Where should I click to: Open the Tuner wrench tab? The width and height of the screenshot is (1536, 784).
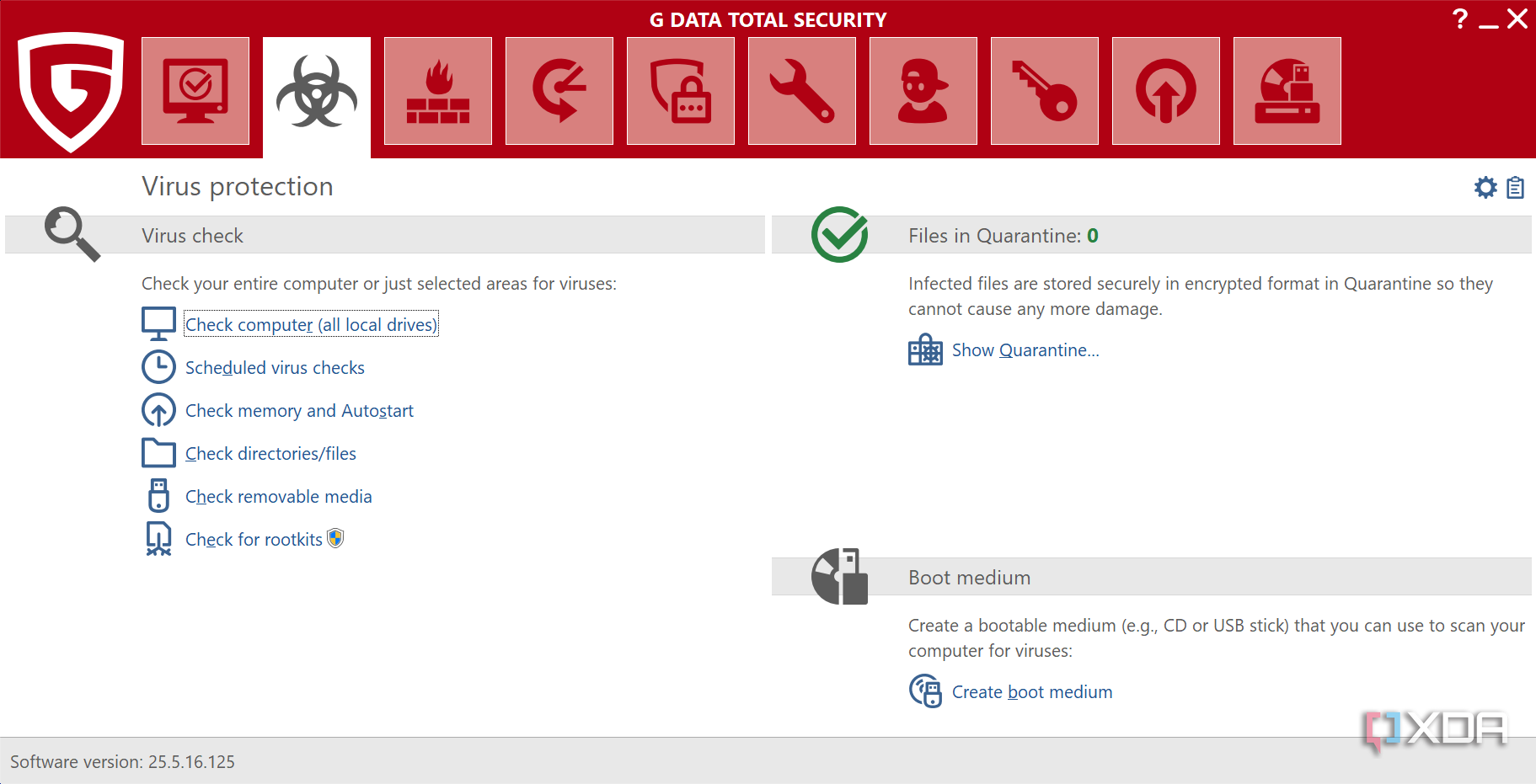pyautogui.click(x=802, y=91)
